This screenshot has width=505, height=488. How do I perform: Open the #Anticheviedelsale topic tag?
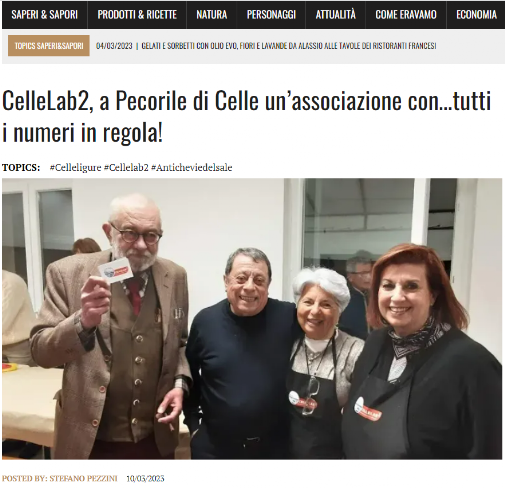191,167
